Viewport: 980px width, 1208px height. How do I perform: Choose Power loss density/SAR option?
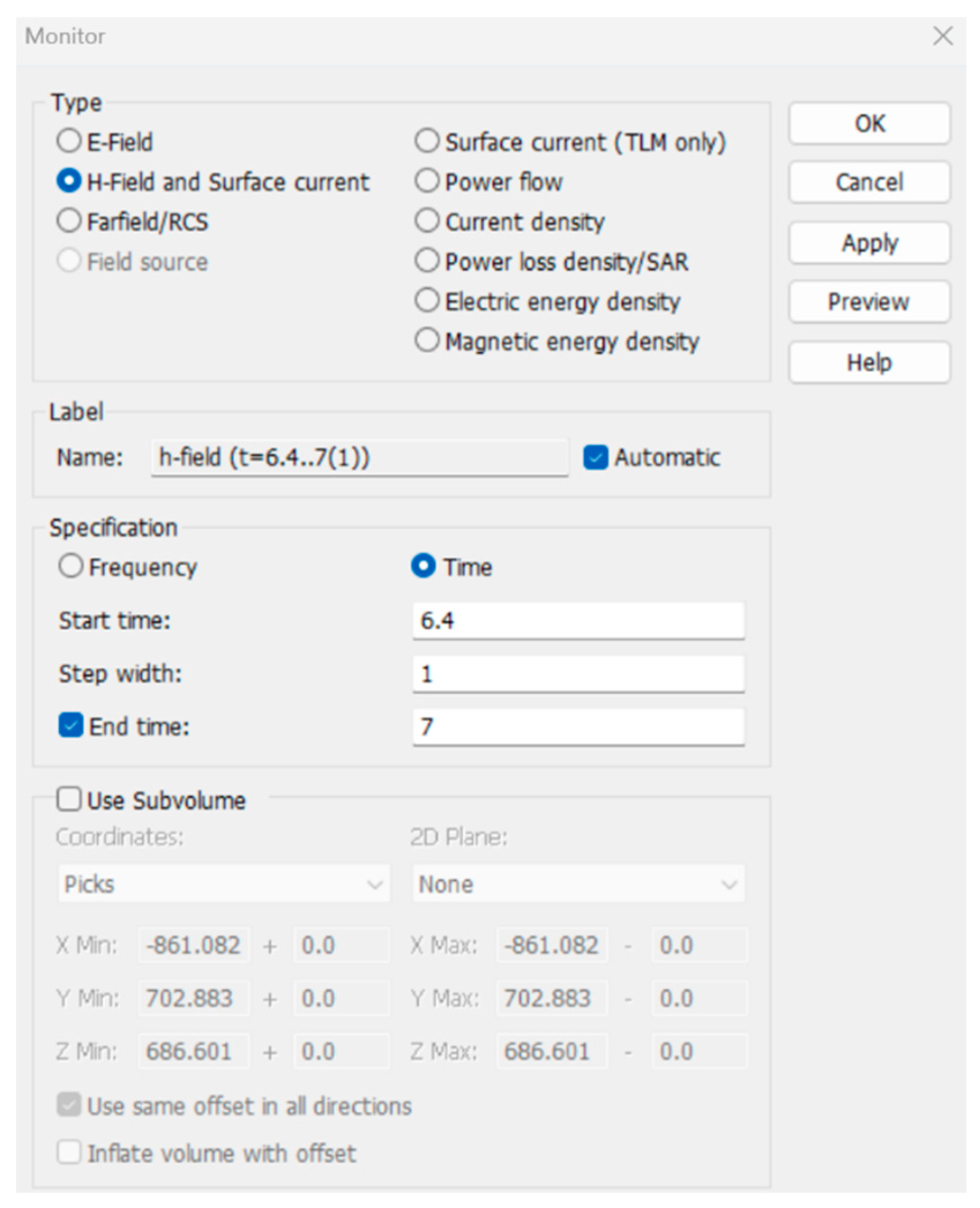[427, 261]
